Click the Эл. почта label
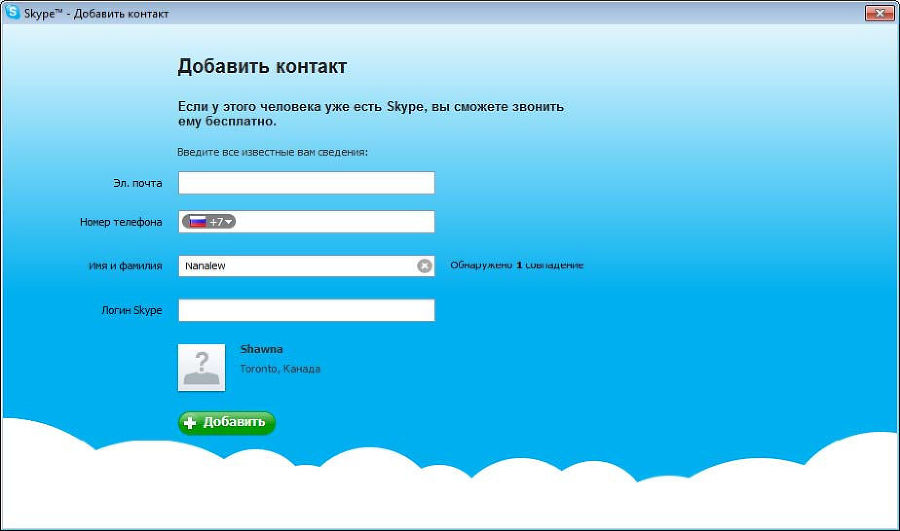Viewport: 900px width, 531px height. [137, 184]
